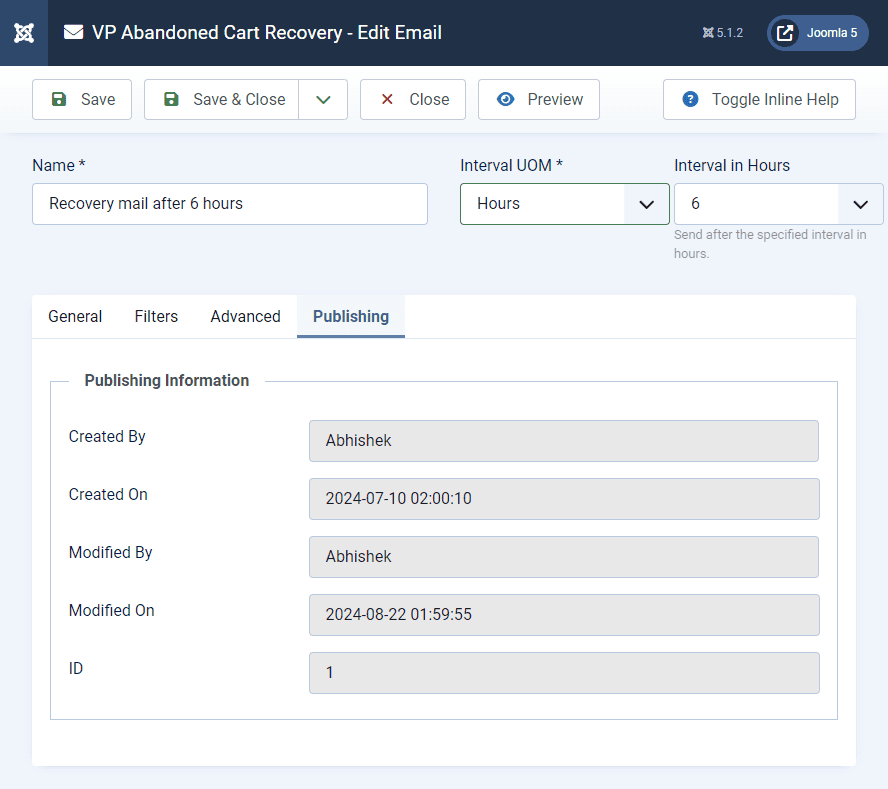Toggle Inline Help
Viewport: 888px width, 789px height.
759,100
